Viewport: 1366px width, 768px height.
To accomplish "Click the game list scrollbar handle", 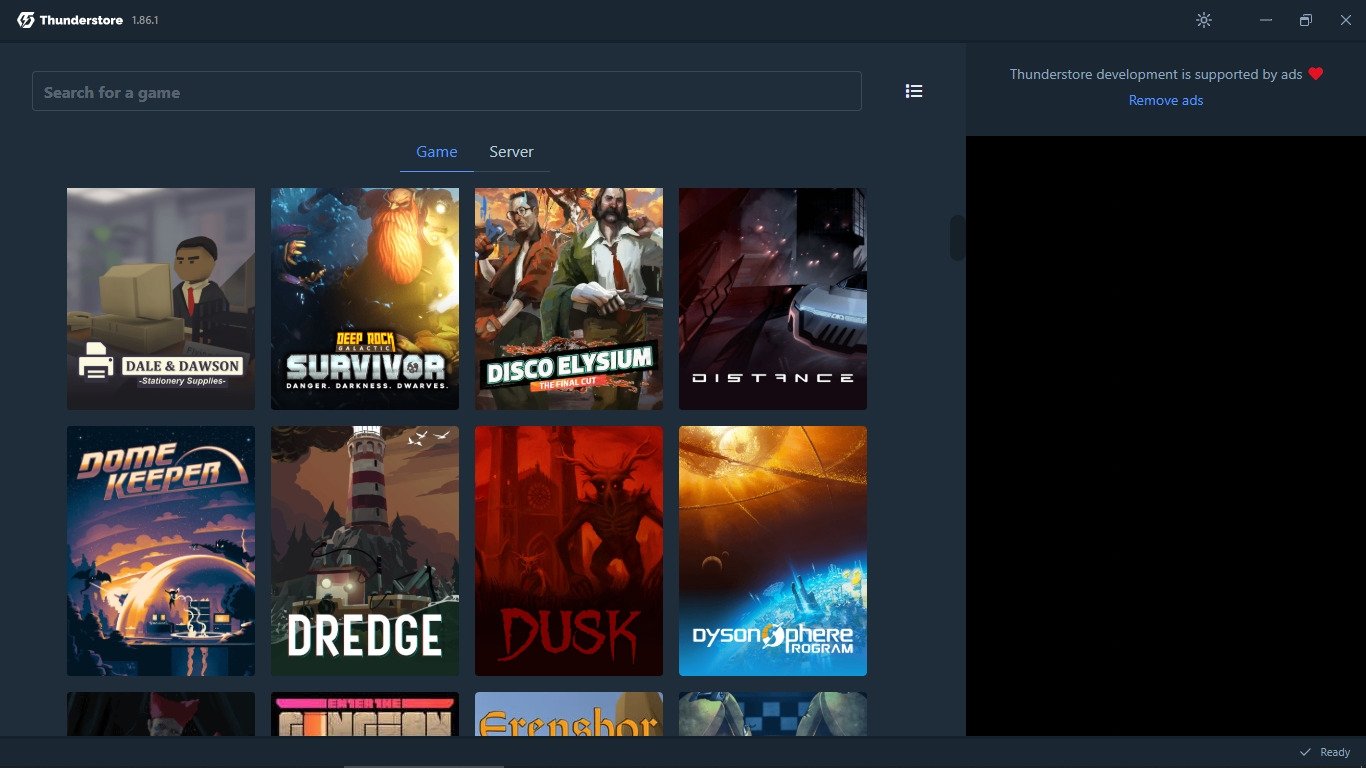I will [957, 238].
